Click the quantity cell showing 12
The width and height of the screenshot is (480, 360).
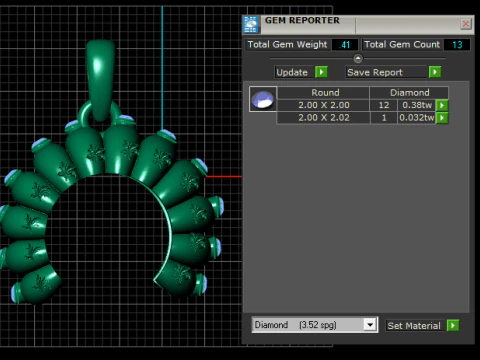point(384,105)
